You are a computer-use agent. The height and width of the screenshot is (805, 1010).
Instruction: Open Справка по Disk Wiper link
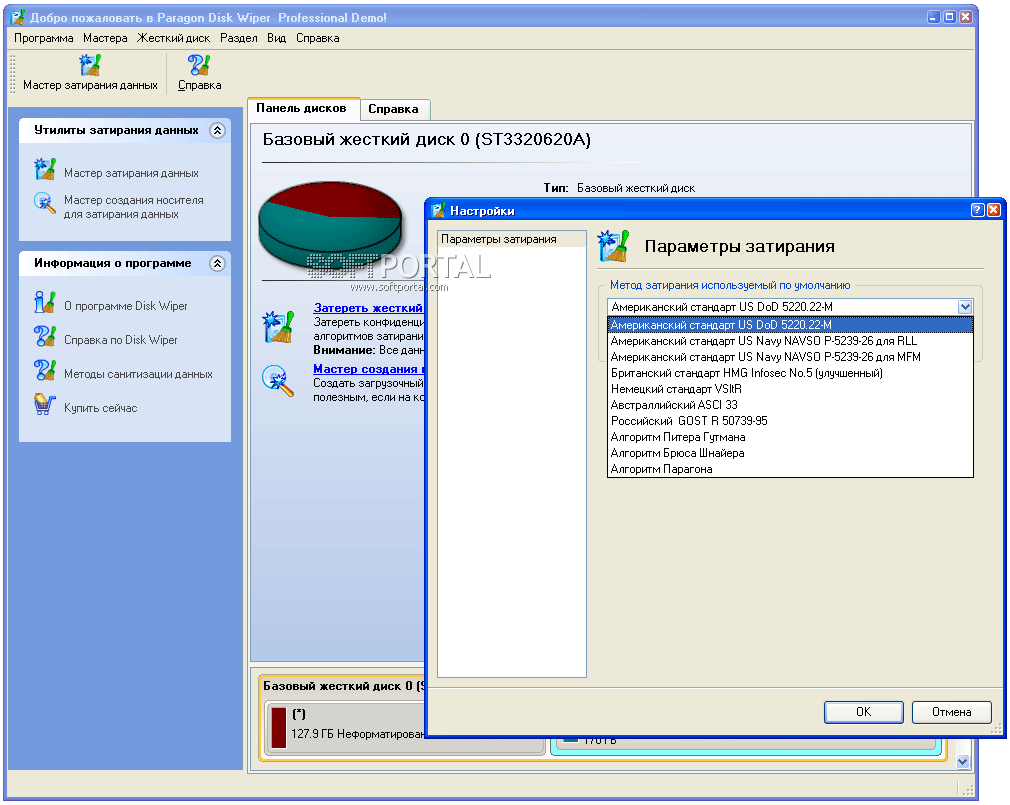click(x=120, y=340)
